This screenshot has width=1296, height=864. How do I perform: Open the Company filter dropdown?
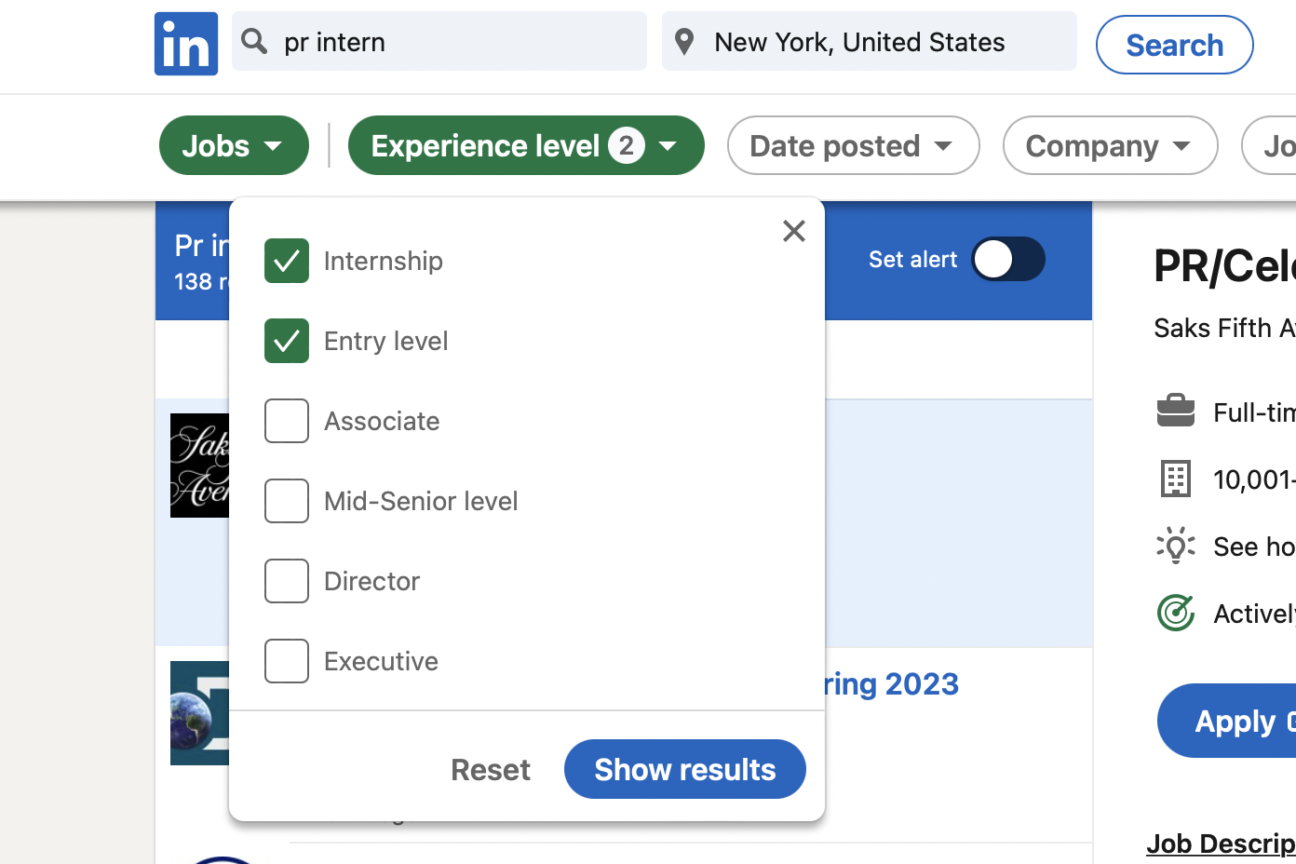1110,146
